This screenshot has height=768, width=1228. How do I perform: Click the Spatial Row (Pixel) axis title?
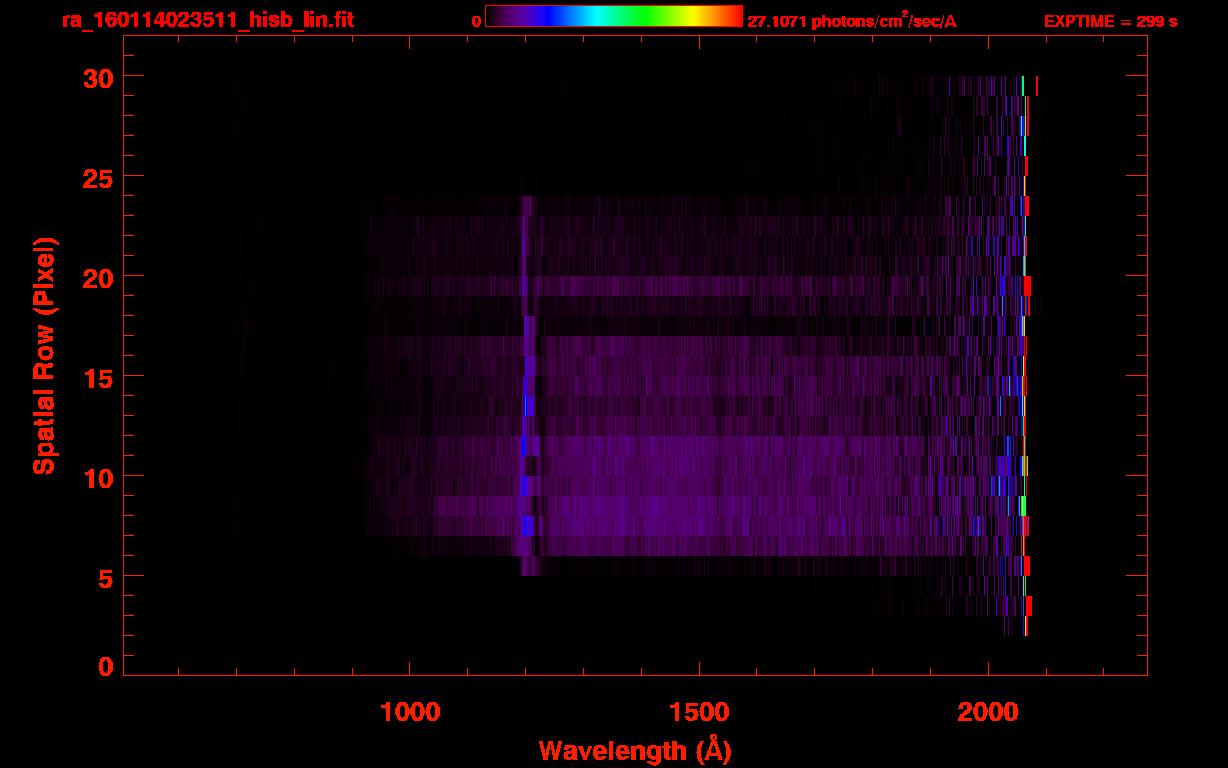pyautogui.click(x=44, y=355)
